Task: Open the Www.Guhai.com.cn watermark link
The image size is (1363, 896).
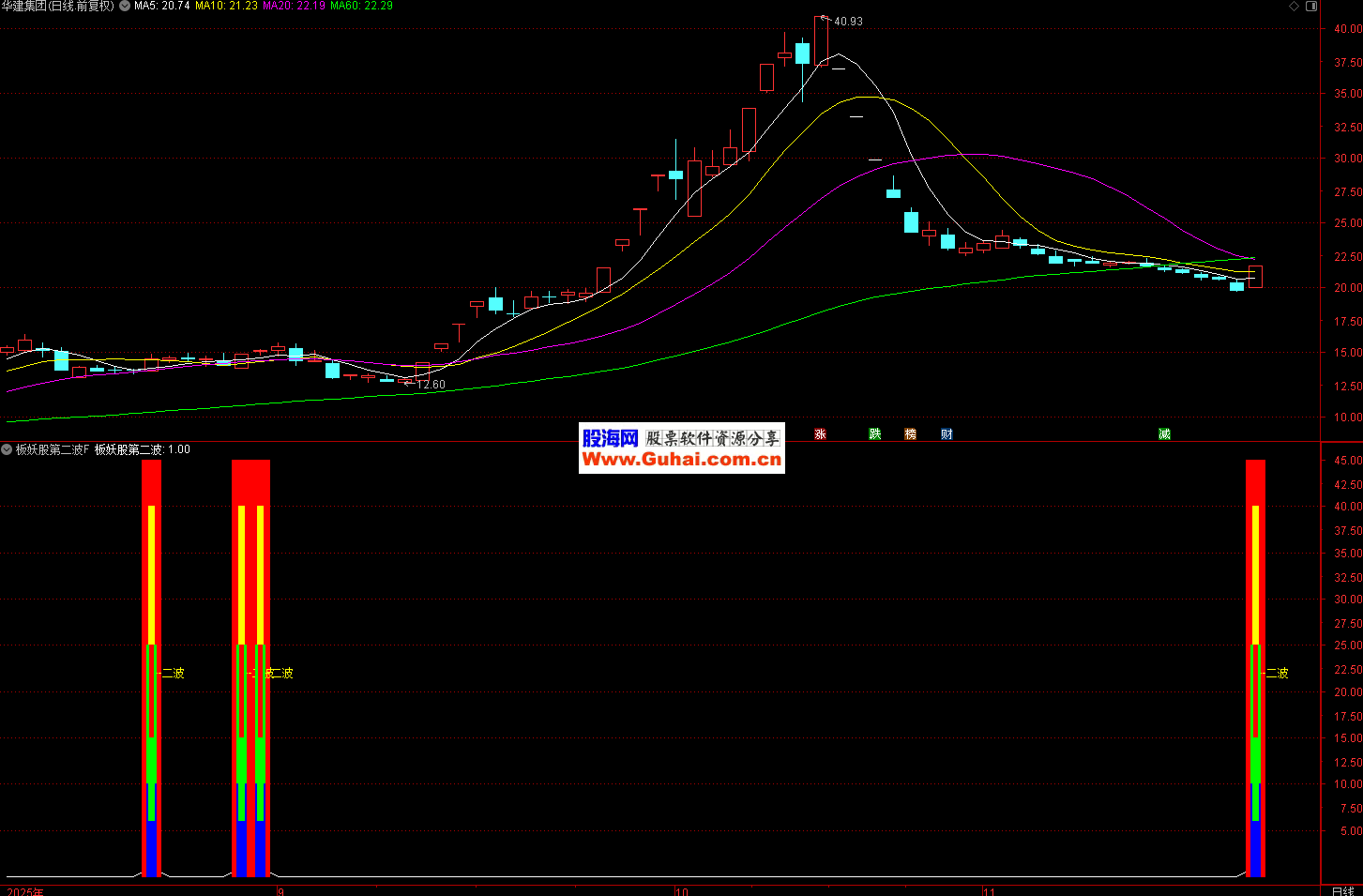Action: tap(681, 459)
